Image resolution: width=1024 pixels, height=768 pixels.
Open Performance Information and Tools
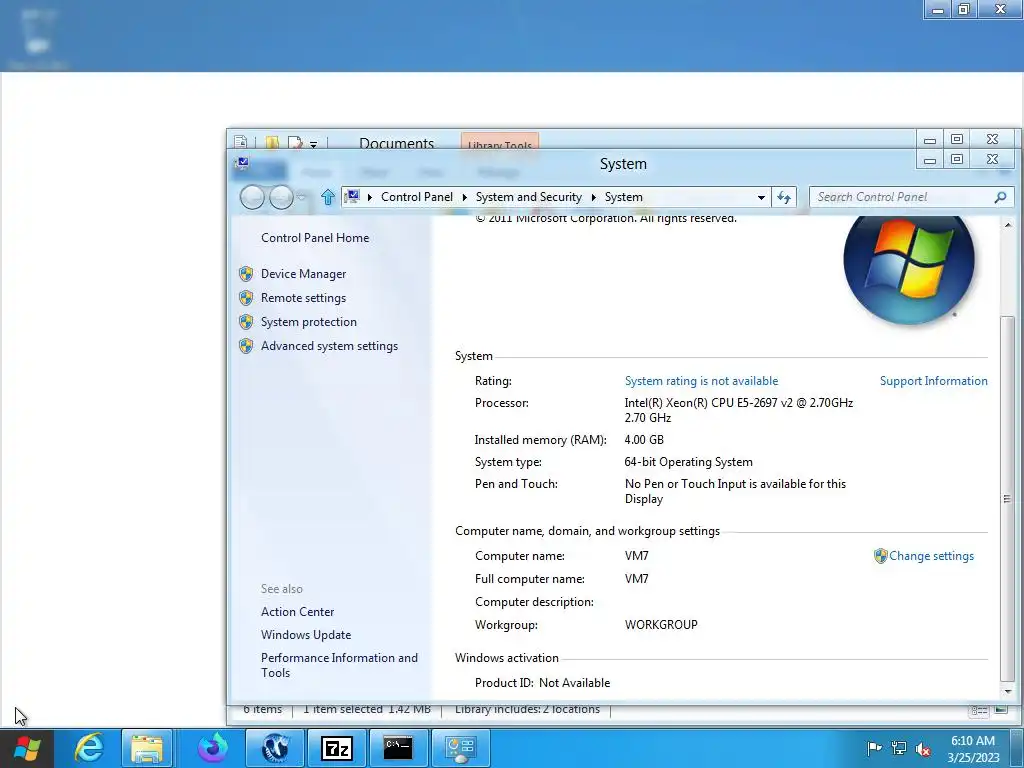(x=339, y=665)
